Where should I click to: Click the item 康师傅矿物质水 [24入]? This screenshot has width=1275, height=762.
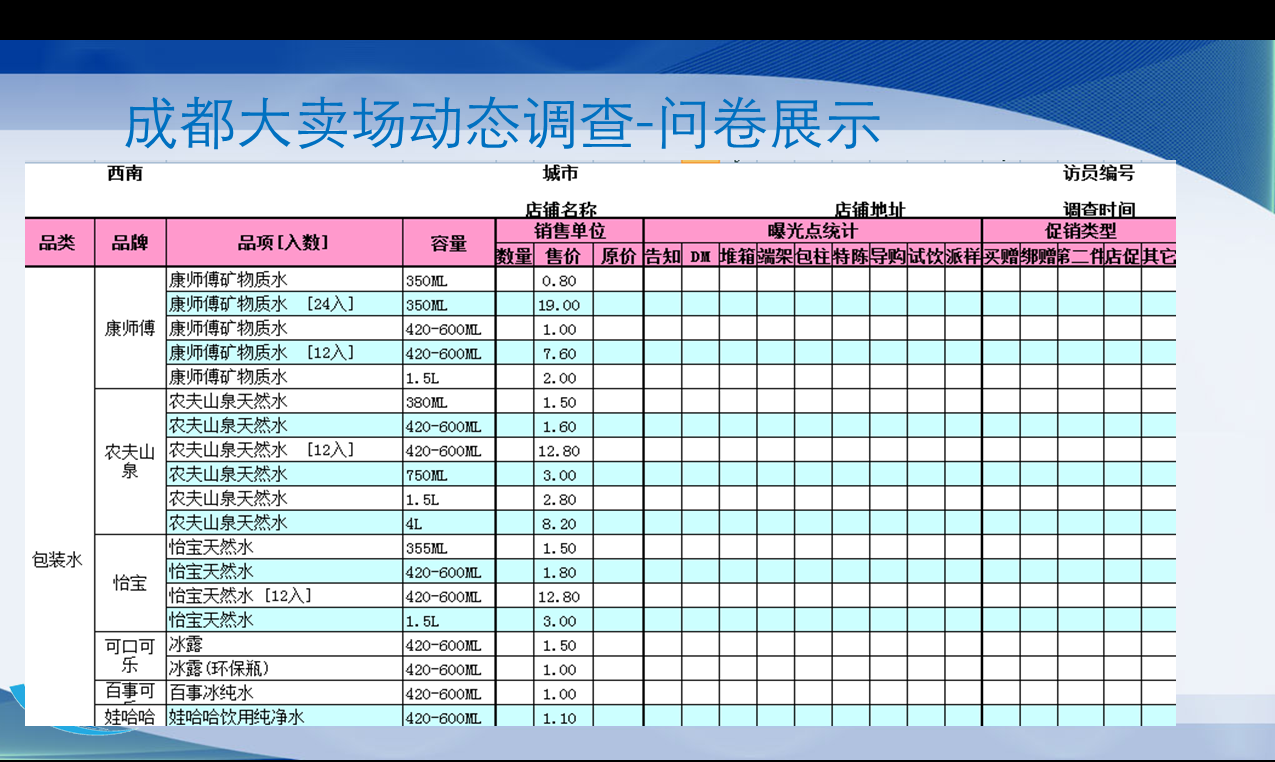284,304
